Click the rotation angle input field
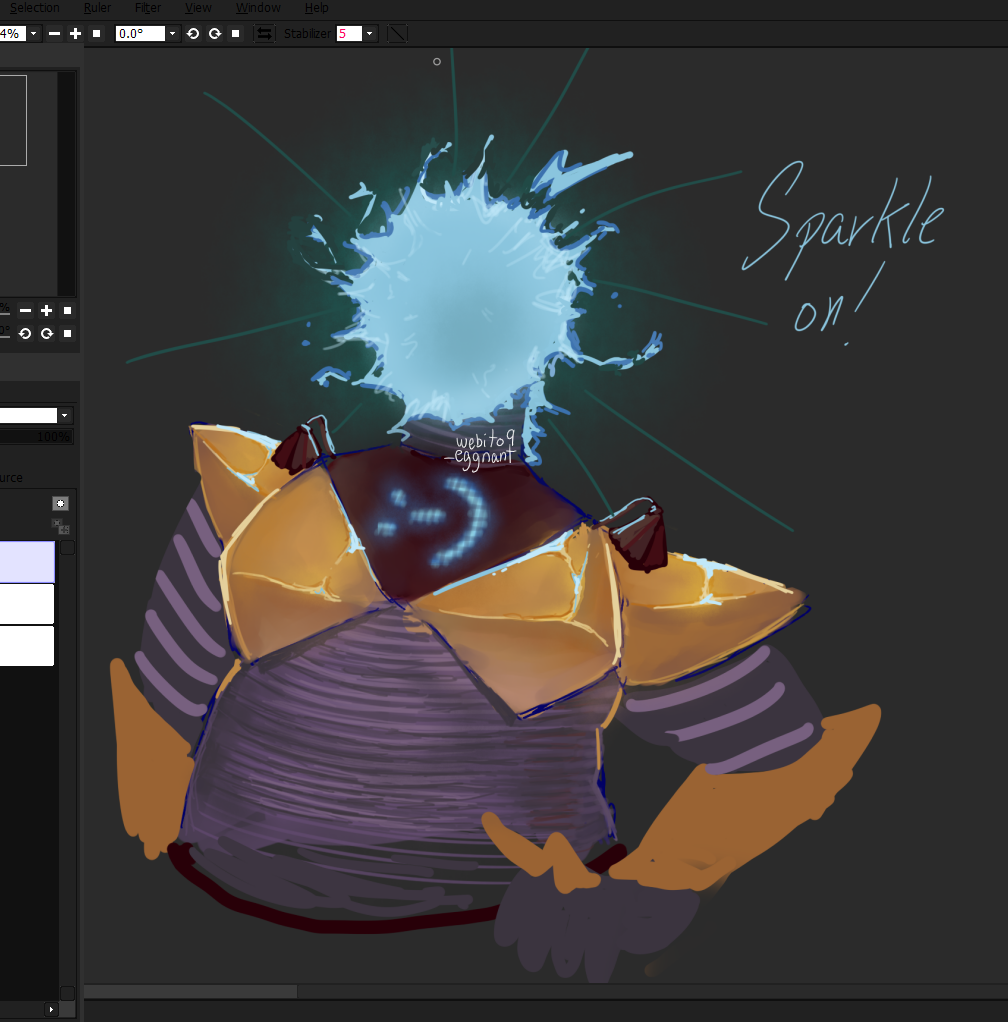The height and width of the screenshot is (1022, 1008). pos(139,34)
